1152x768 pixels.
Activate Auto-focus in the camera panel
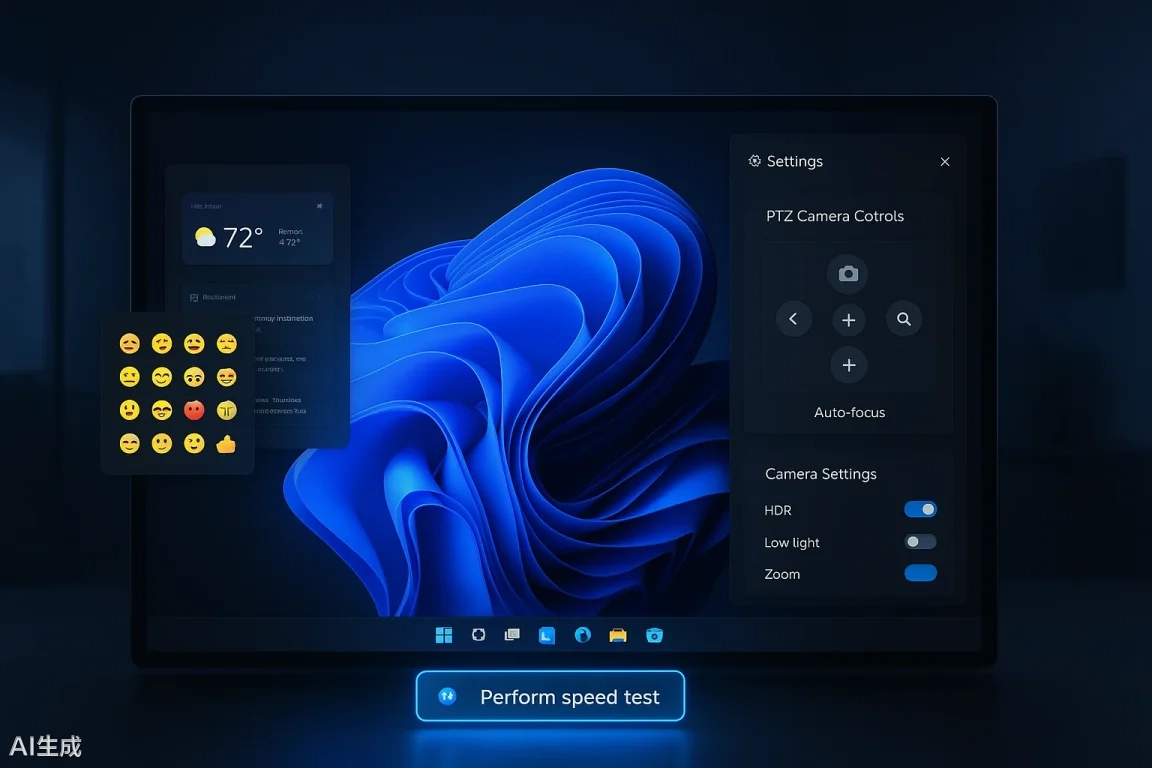click(849, 411)
